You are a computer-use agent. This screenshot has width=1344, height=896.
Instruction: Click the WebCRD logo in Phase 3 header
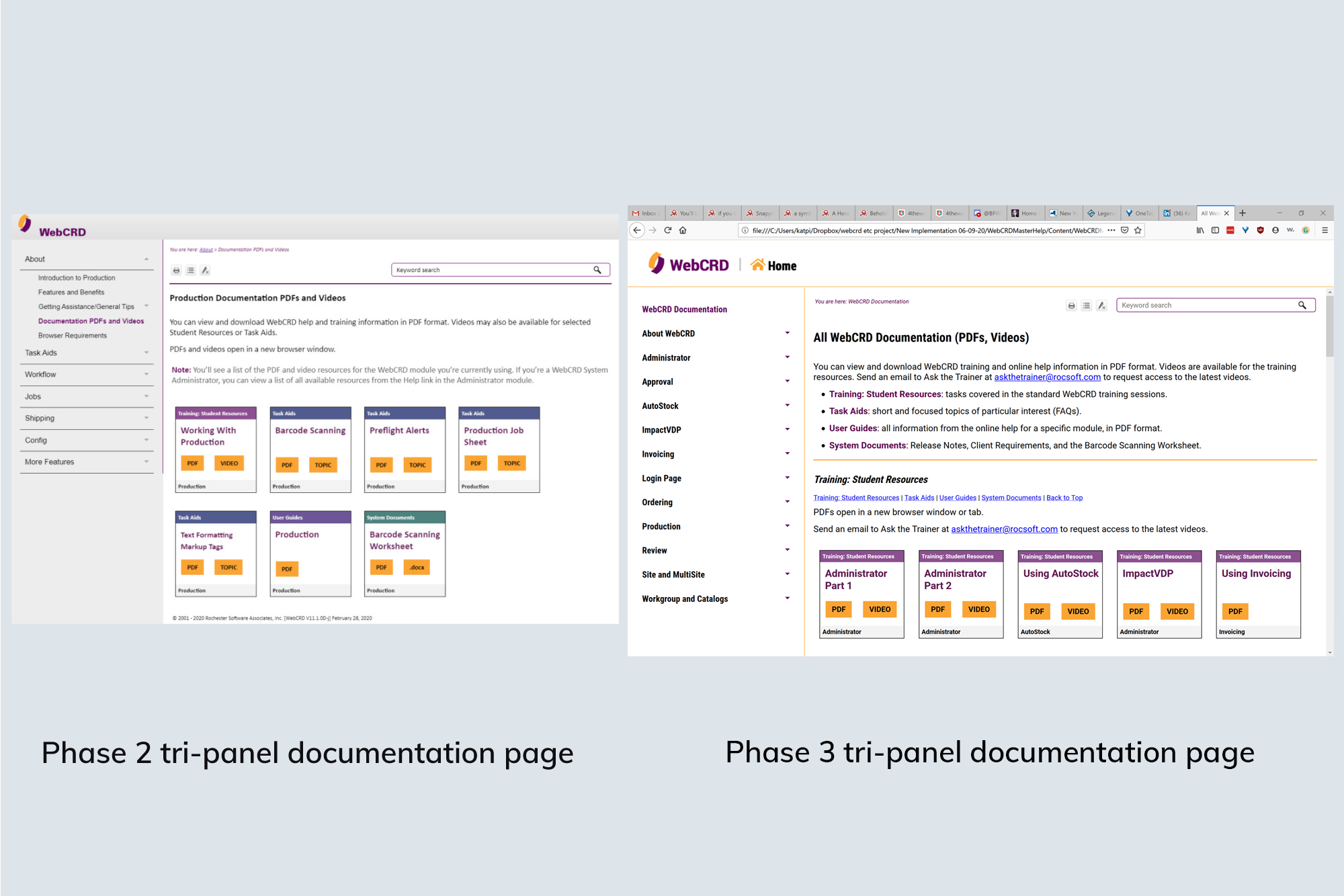tap(688, 264)
